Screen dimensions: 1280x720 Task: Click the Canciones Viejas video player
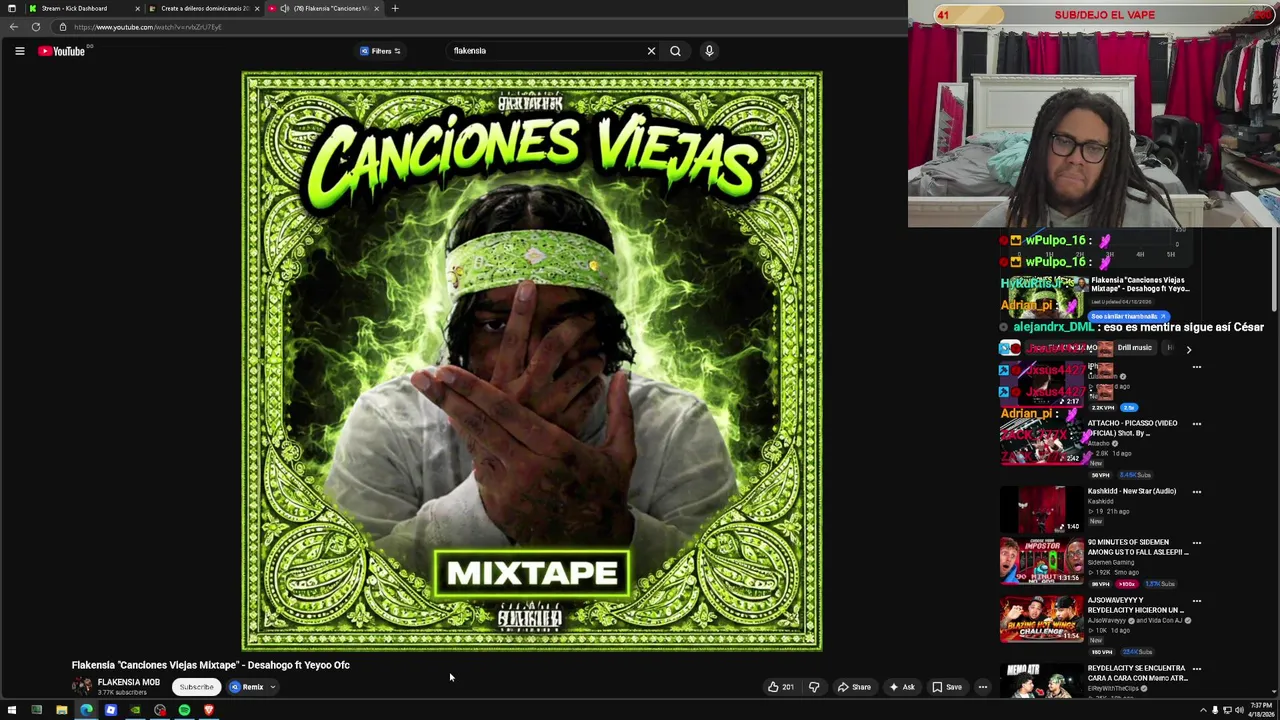click(x=532, y=361)
